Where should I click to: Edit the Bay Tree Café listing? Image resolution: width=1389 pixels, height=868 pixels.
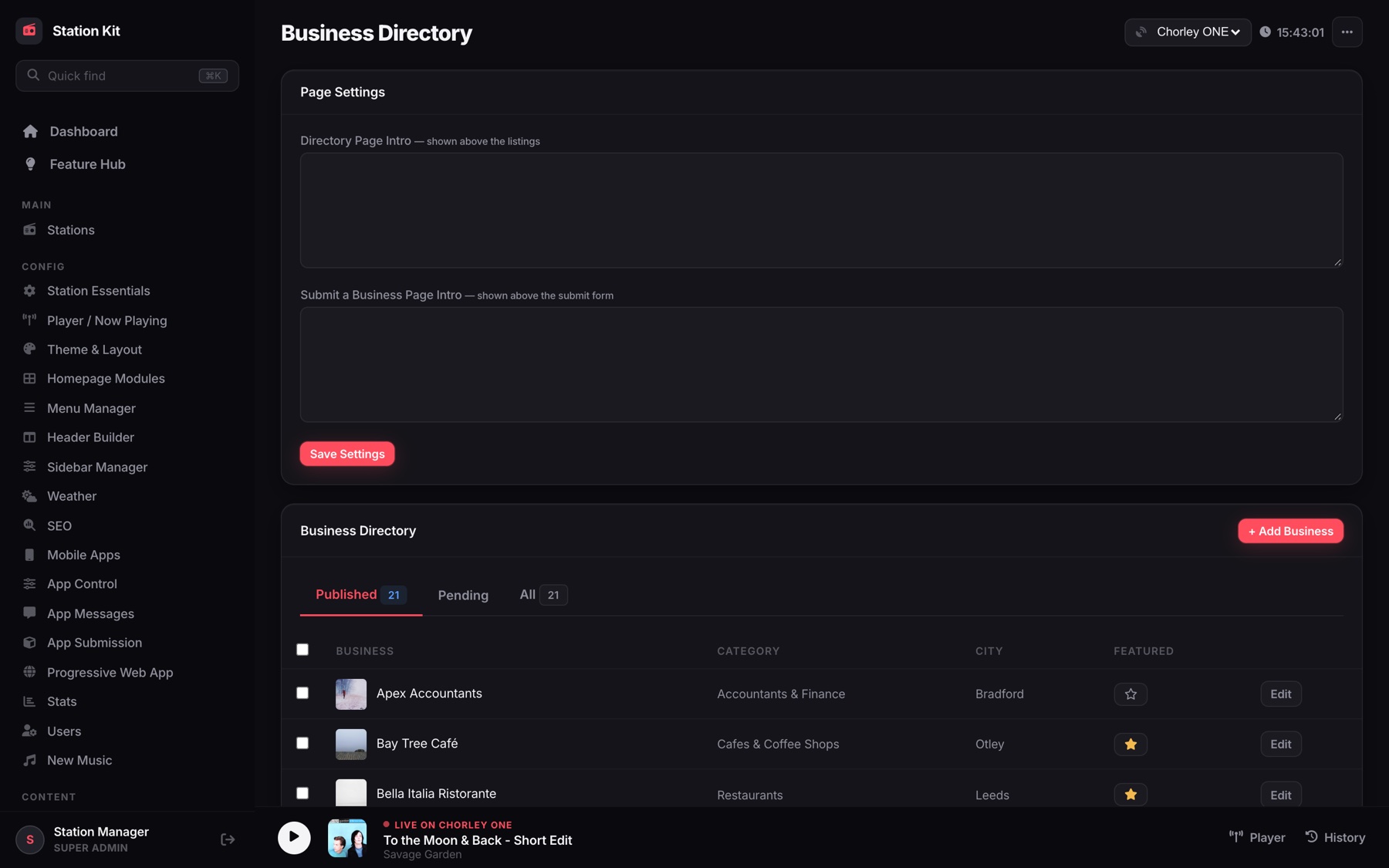(1281, 744)
